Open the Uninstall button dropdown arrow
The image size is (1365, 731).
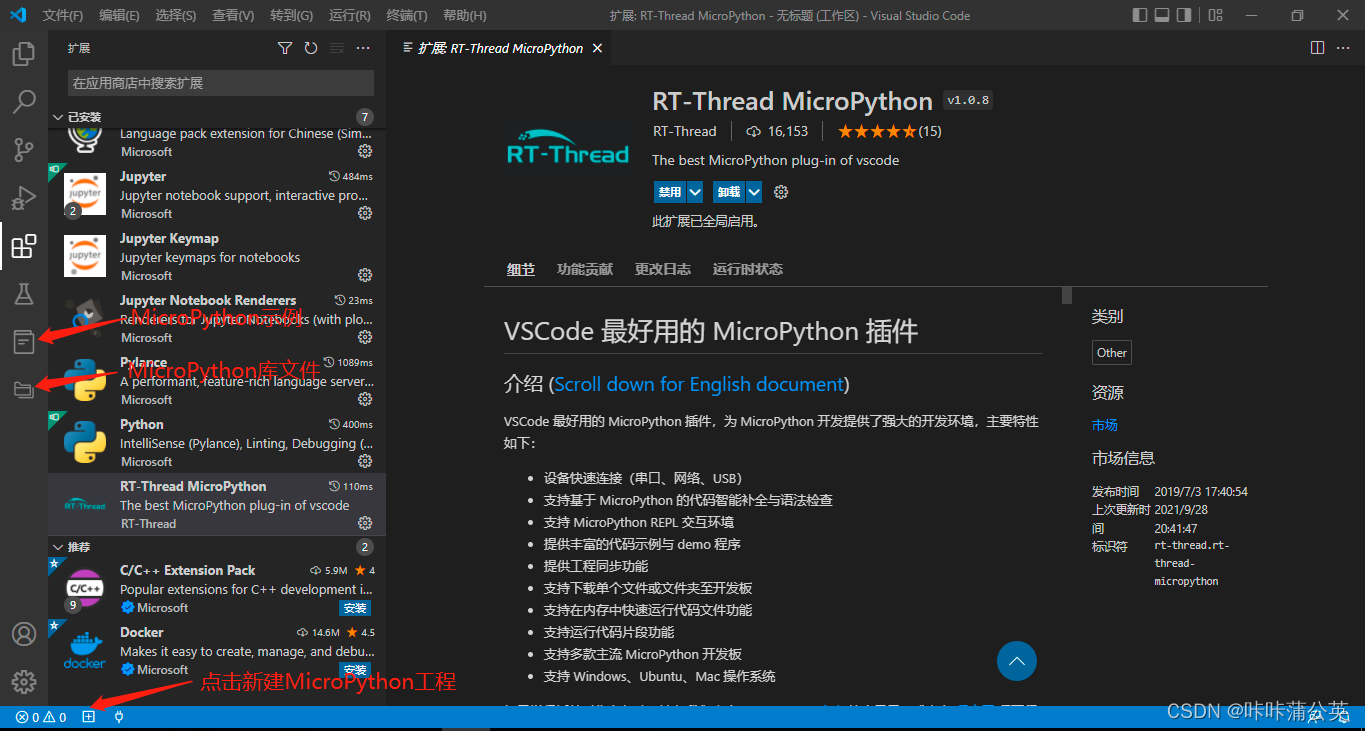(754, 192)
